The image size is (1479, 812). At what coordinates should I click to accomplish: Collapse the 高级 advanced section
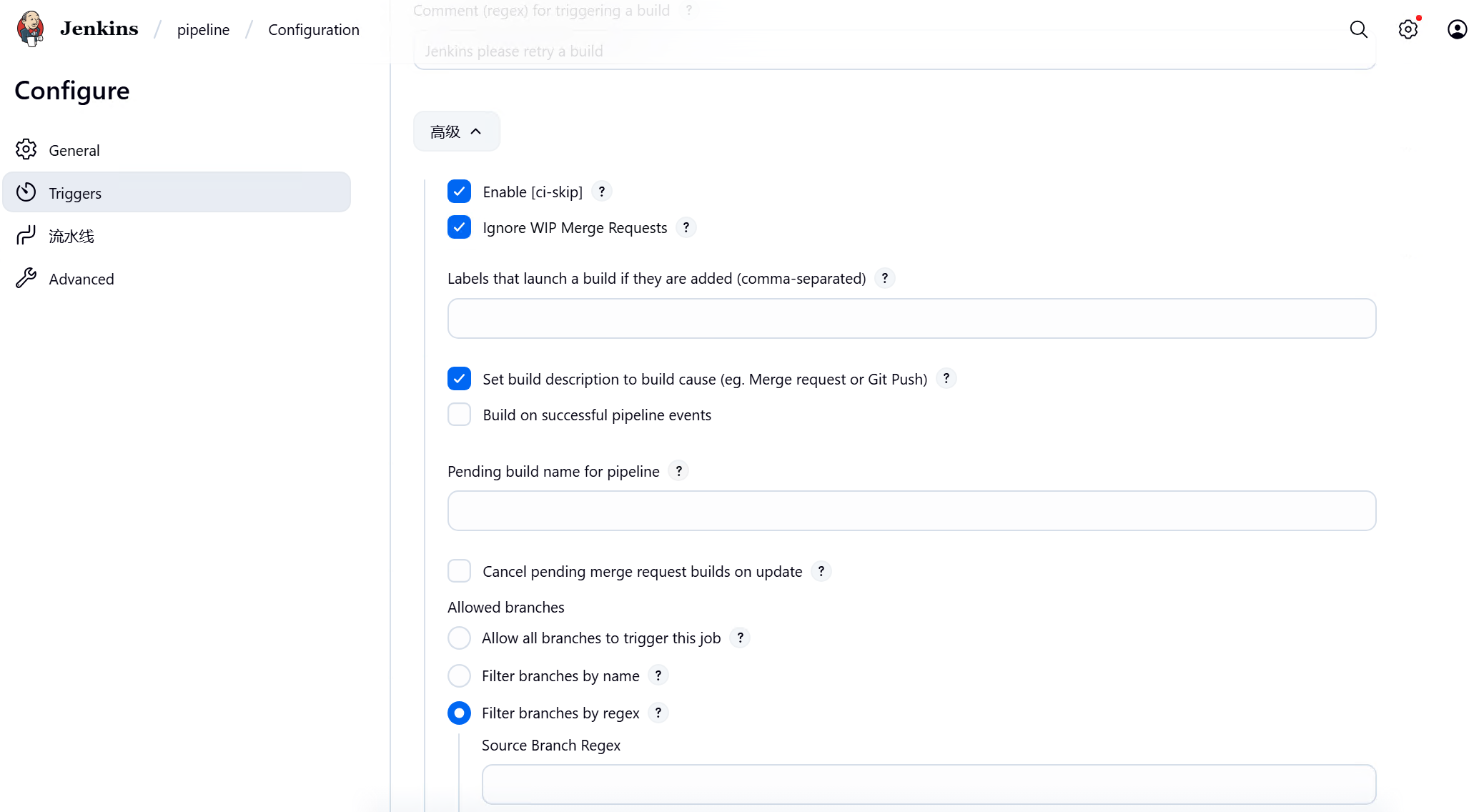pos(456,131)
